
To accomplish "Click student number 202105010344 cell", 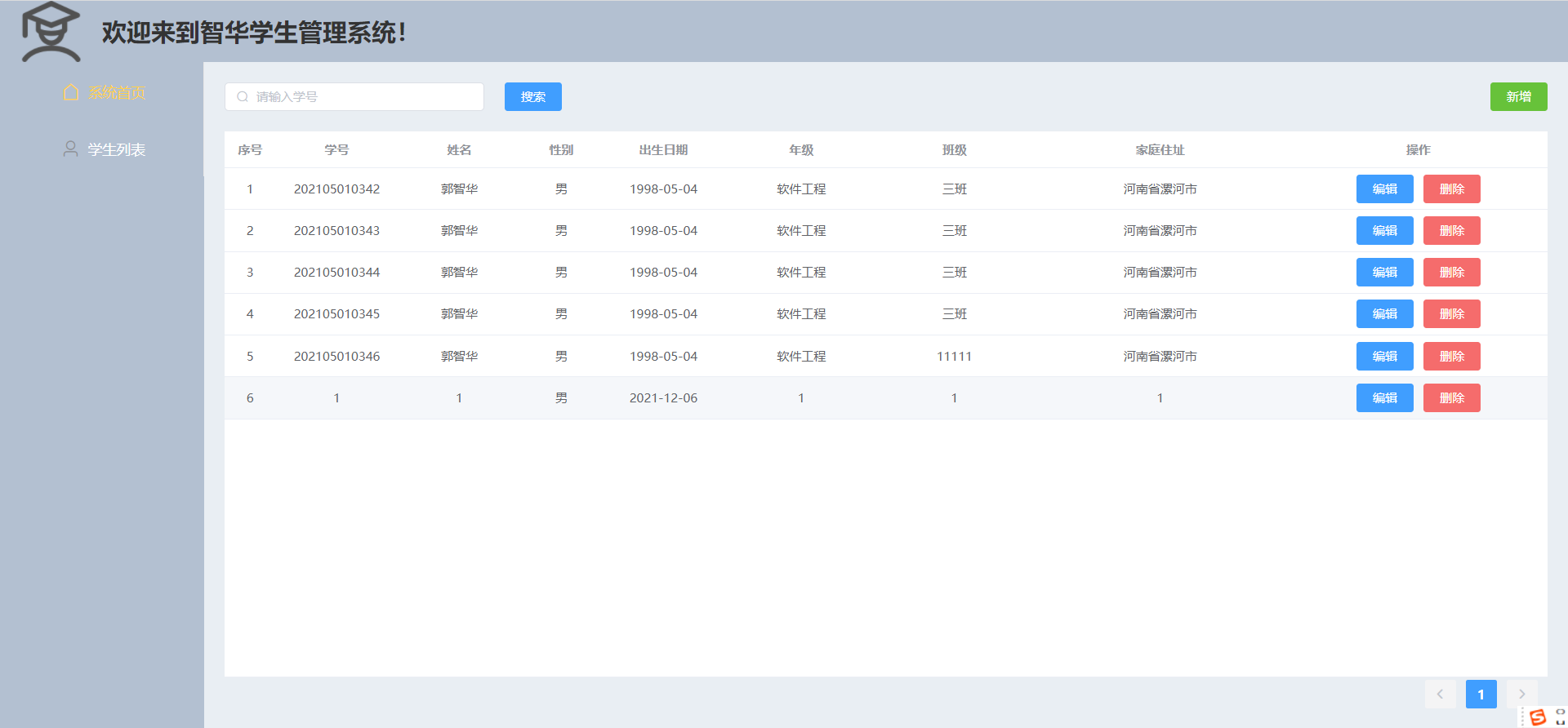I will point(336,272).
